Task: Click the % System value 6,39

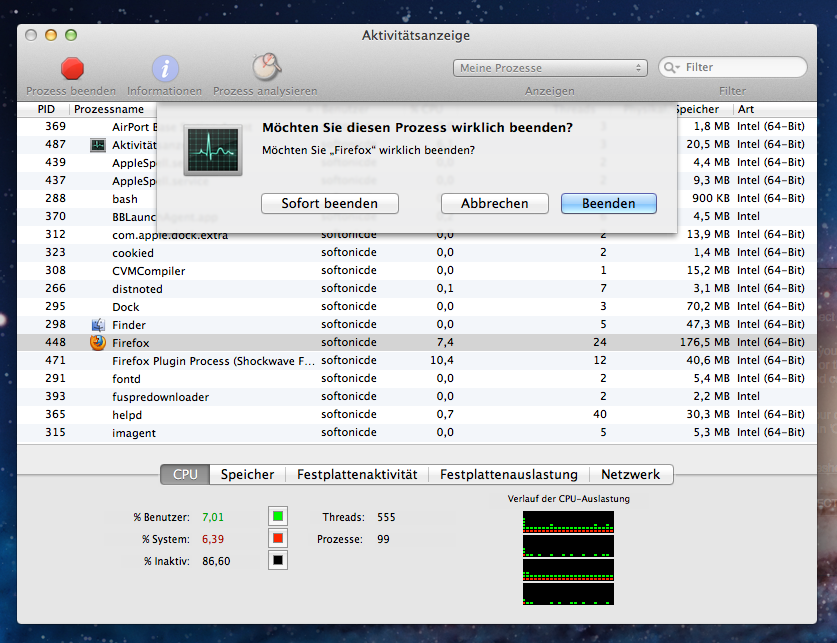Action: click(213, 539)
